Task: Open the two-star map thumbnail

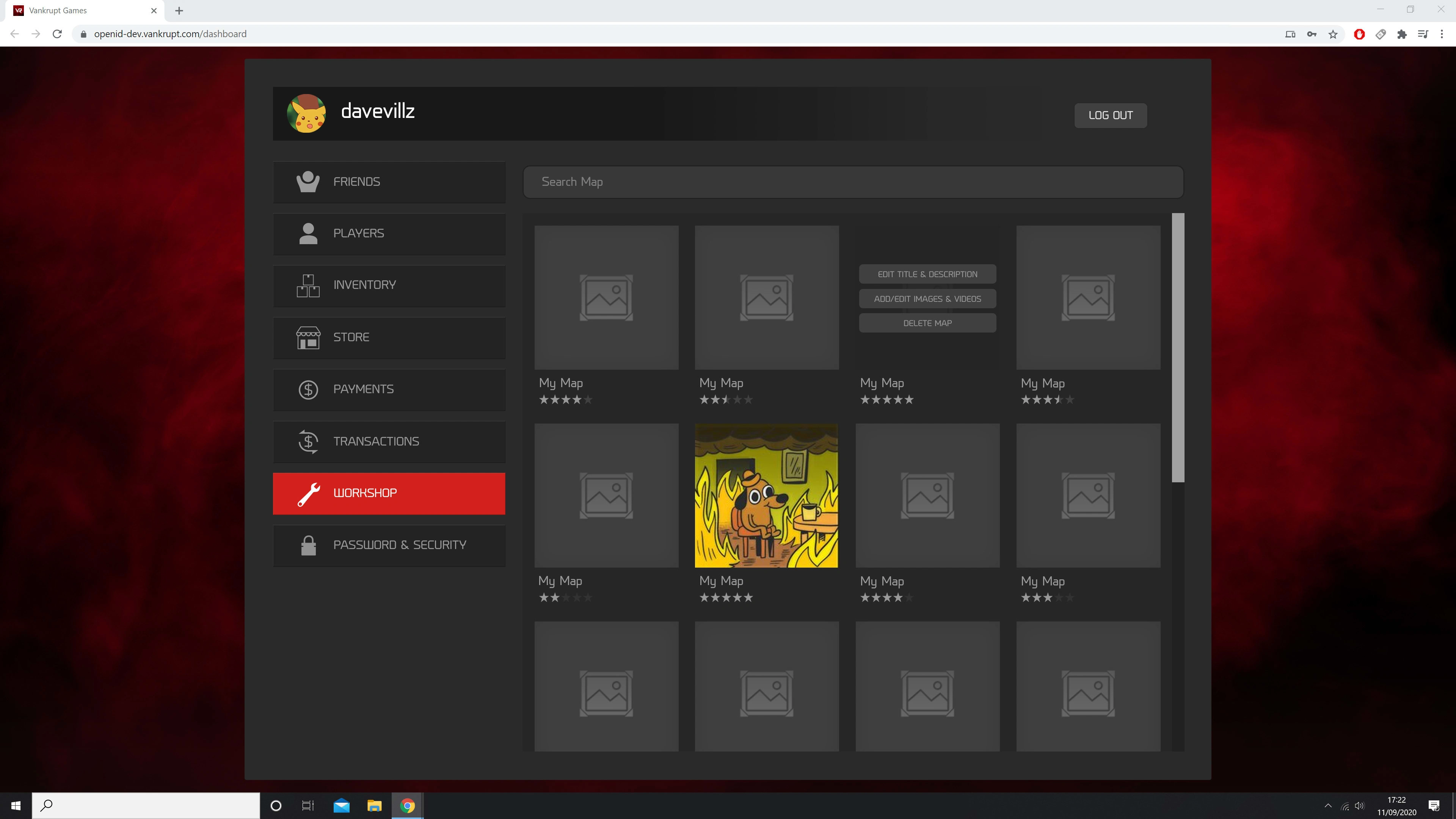Action: pyautogui.click(x=606, y=496)
